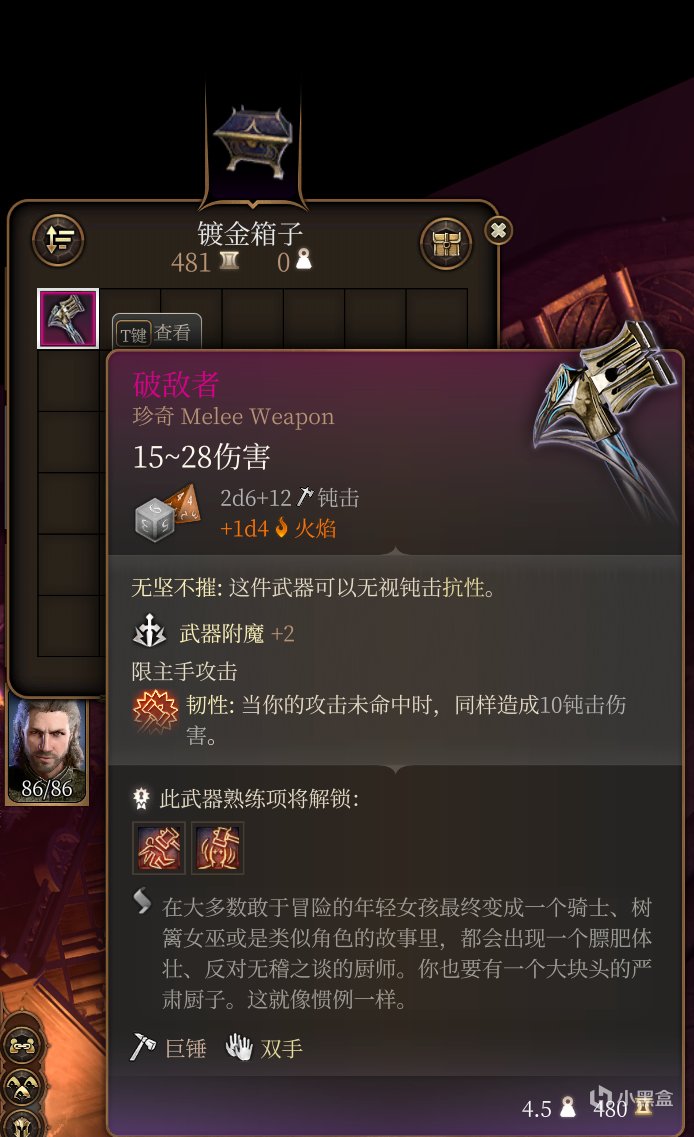Click the gilded chest image above window
This screenshot has height=1137, width=694.
point(253,143)
